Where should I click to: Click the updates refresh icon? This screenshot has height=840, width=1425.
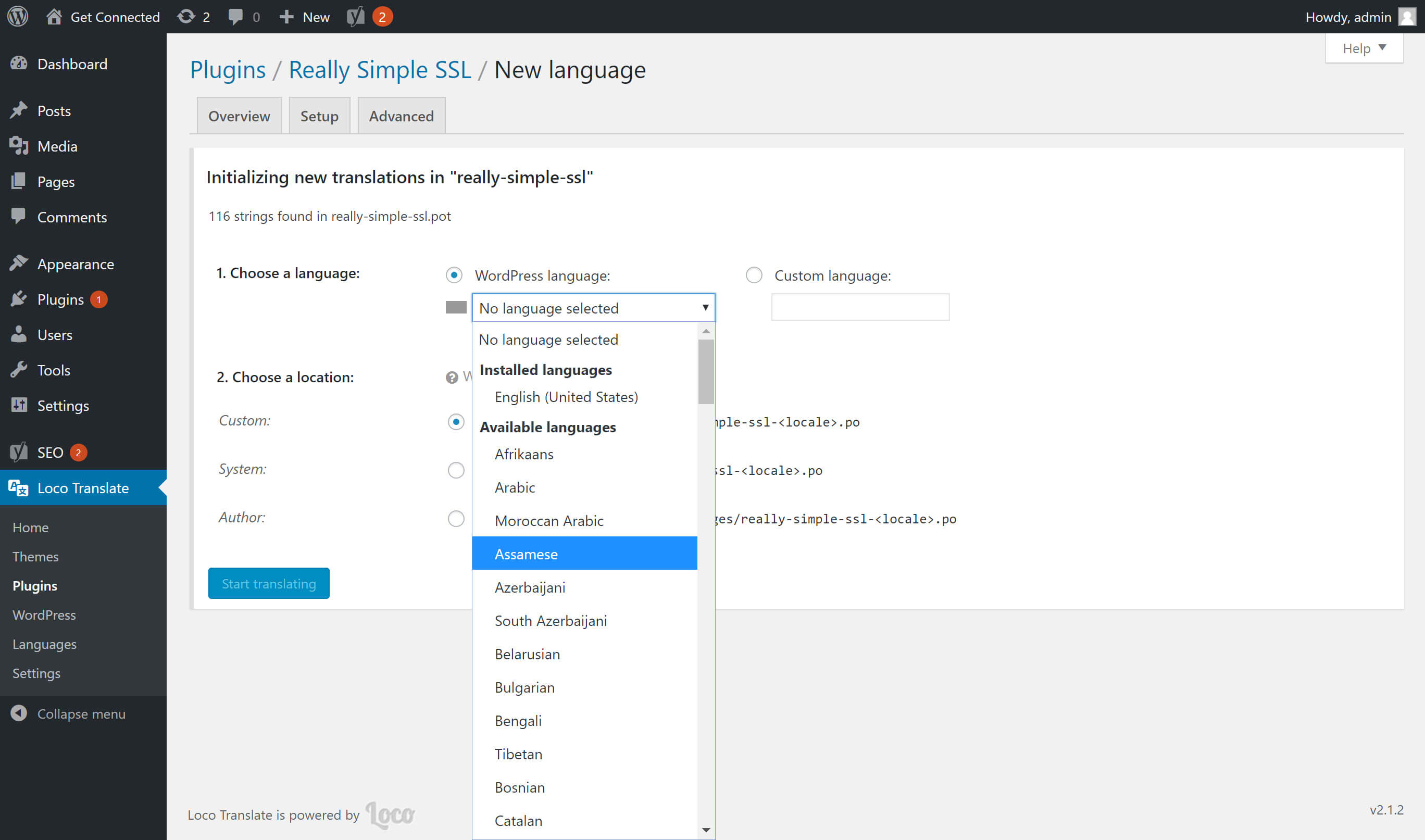click(185, 17)
